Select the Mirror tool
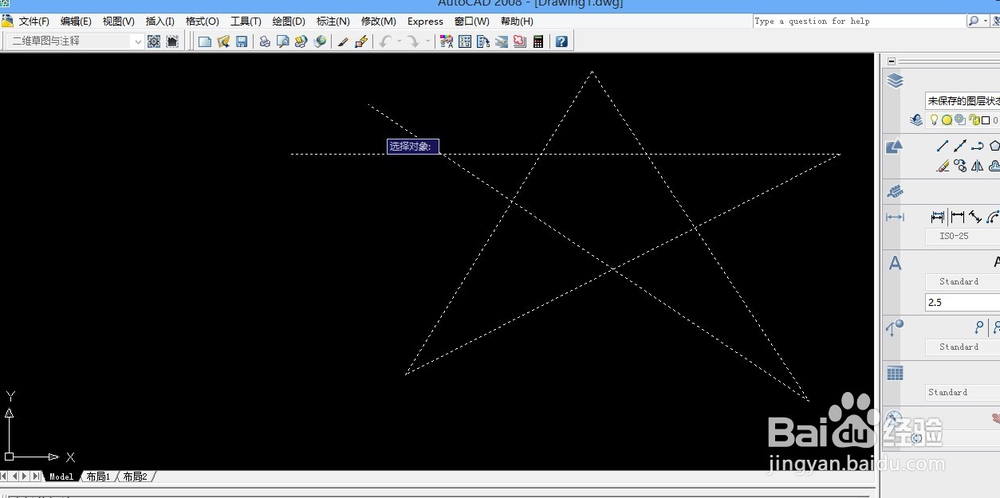The width and height of the screenshot is (1000, 498). click(977, 166)
